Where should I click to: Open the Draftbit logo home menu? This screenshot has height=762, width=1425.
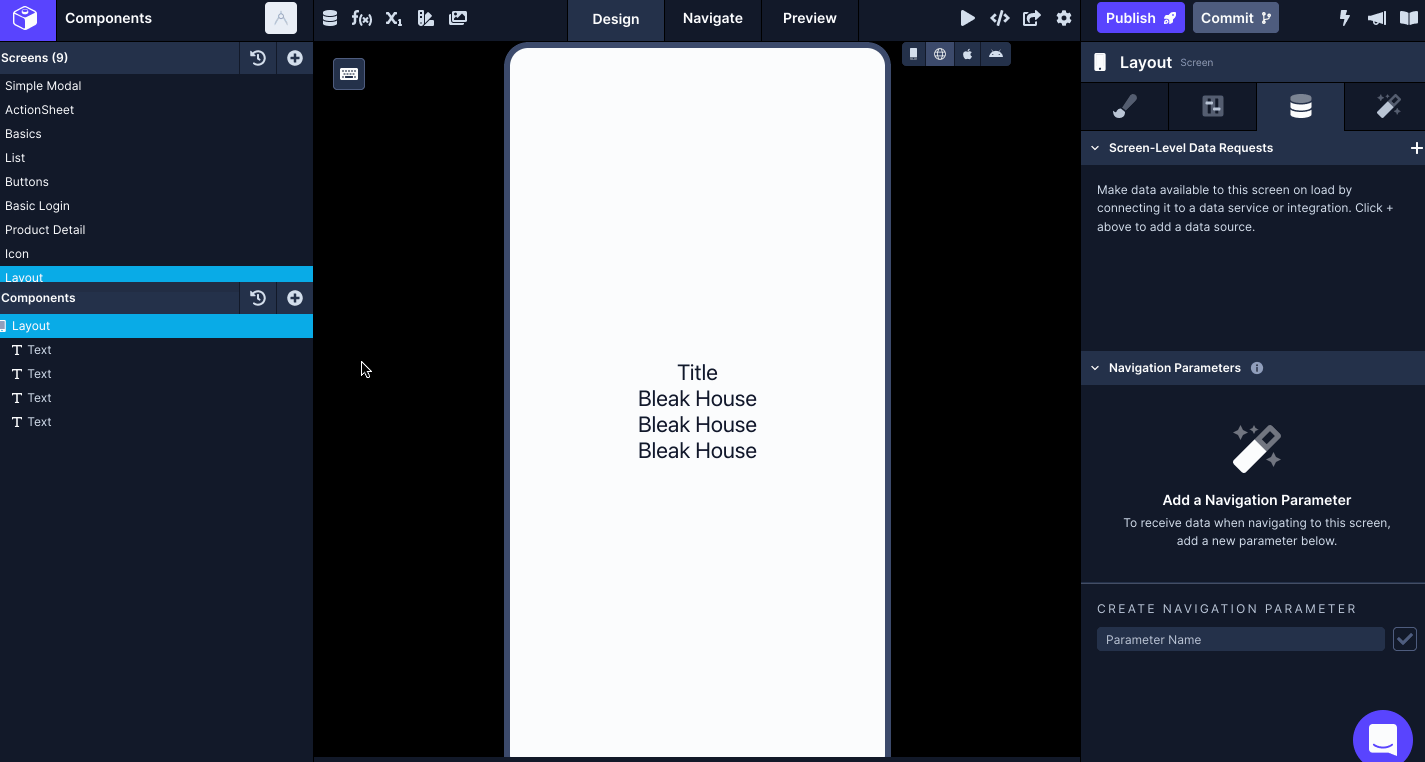[x=26, y=18]
